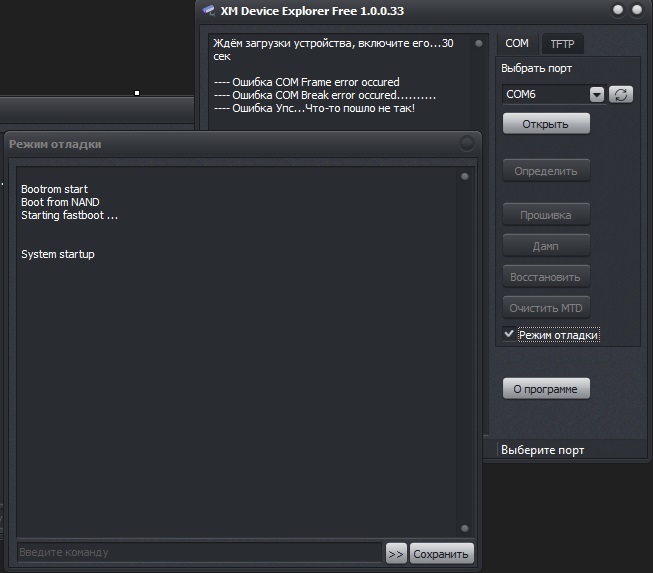
Task: Click the Очистить MTD button
Action: (546, 308)
